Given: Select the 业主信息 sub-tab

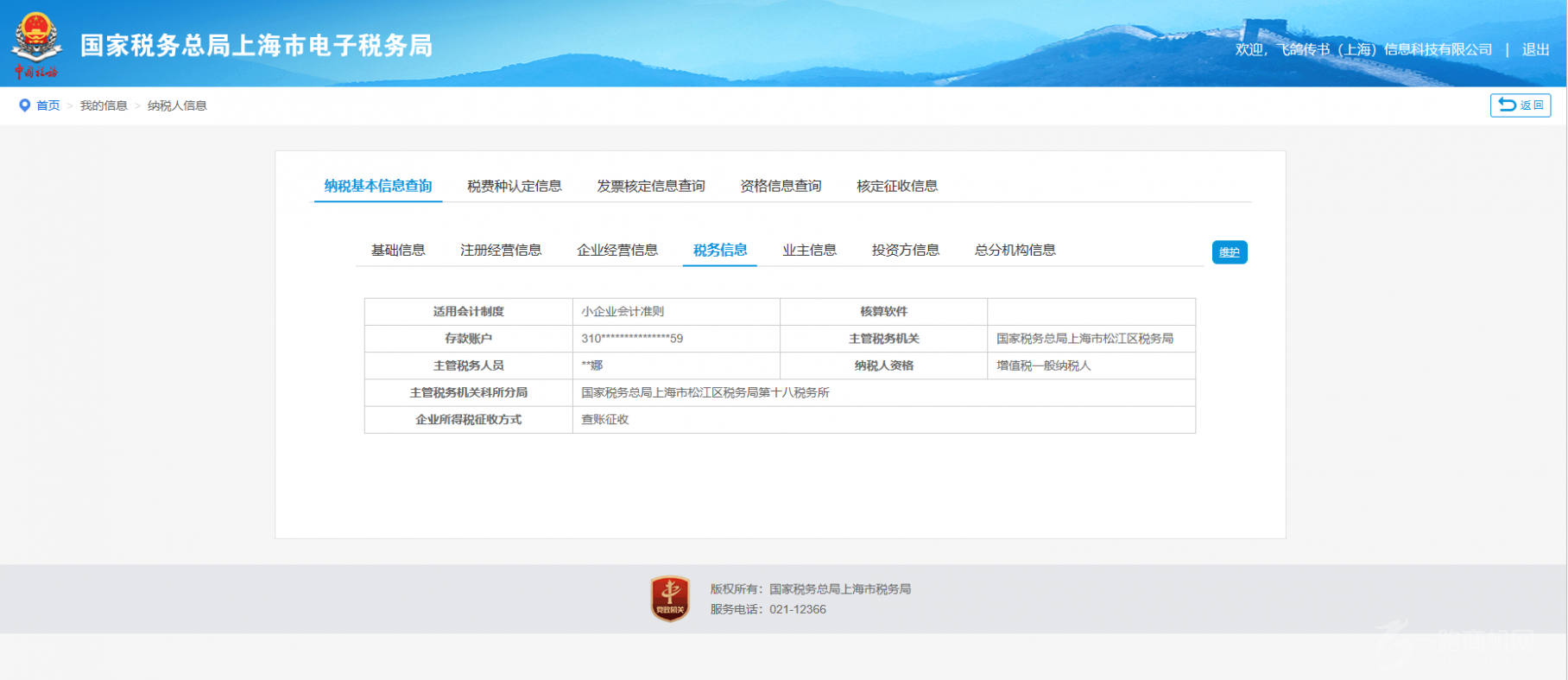Looking at the screenshot, I should pos(809,251).
